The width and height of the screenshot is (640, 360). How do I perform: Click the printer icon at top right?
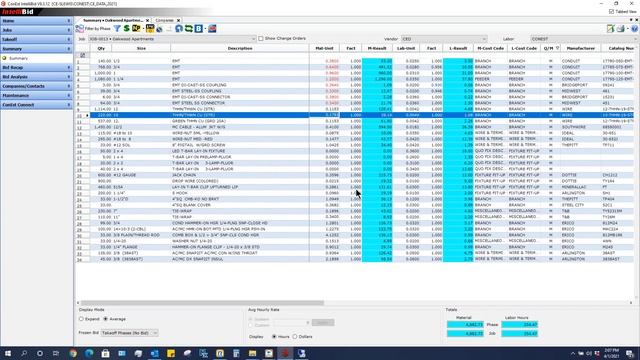click(621, 29)
